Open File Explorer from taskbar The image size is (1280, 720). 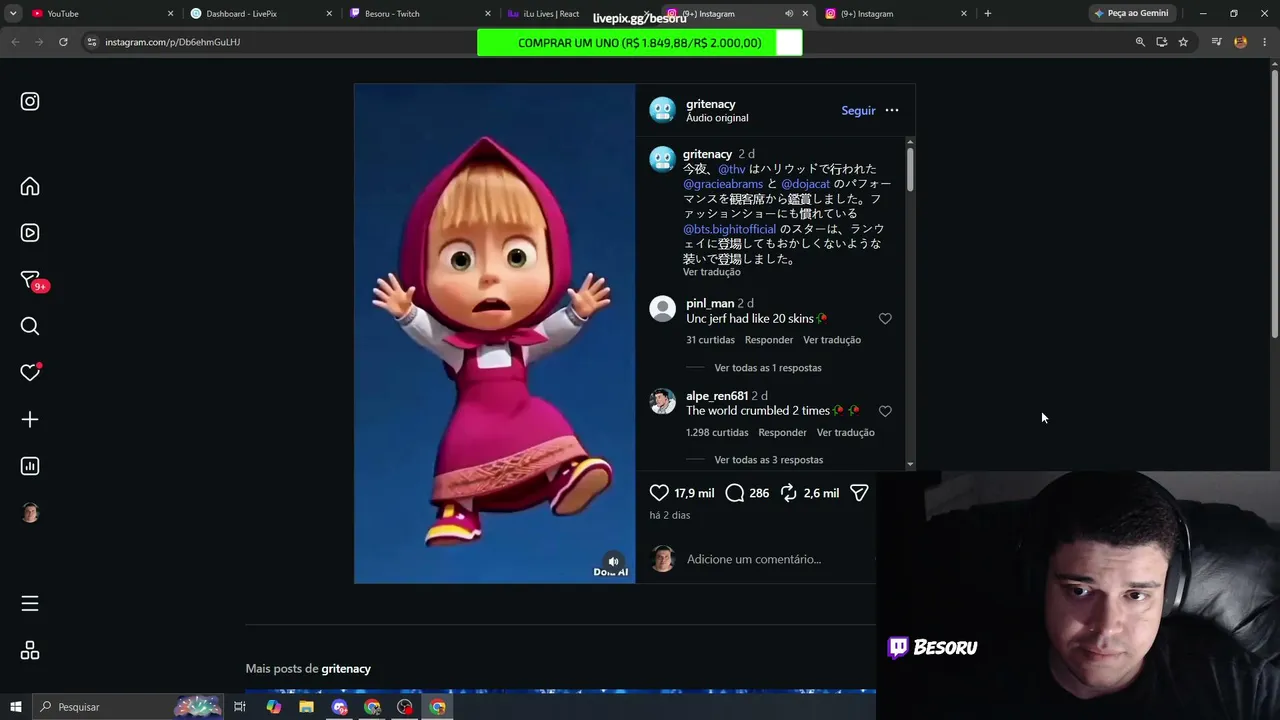(x=306, y=707)
